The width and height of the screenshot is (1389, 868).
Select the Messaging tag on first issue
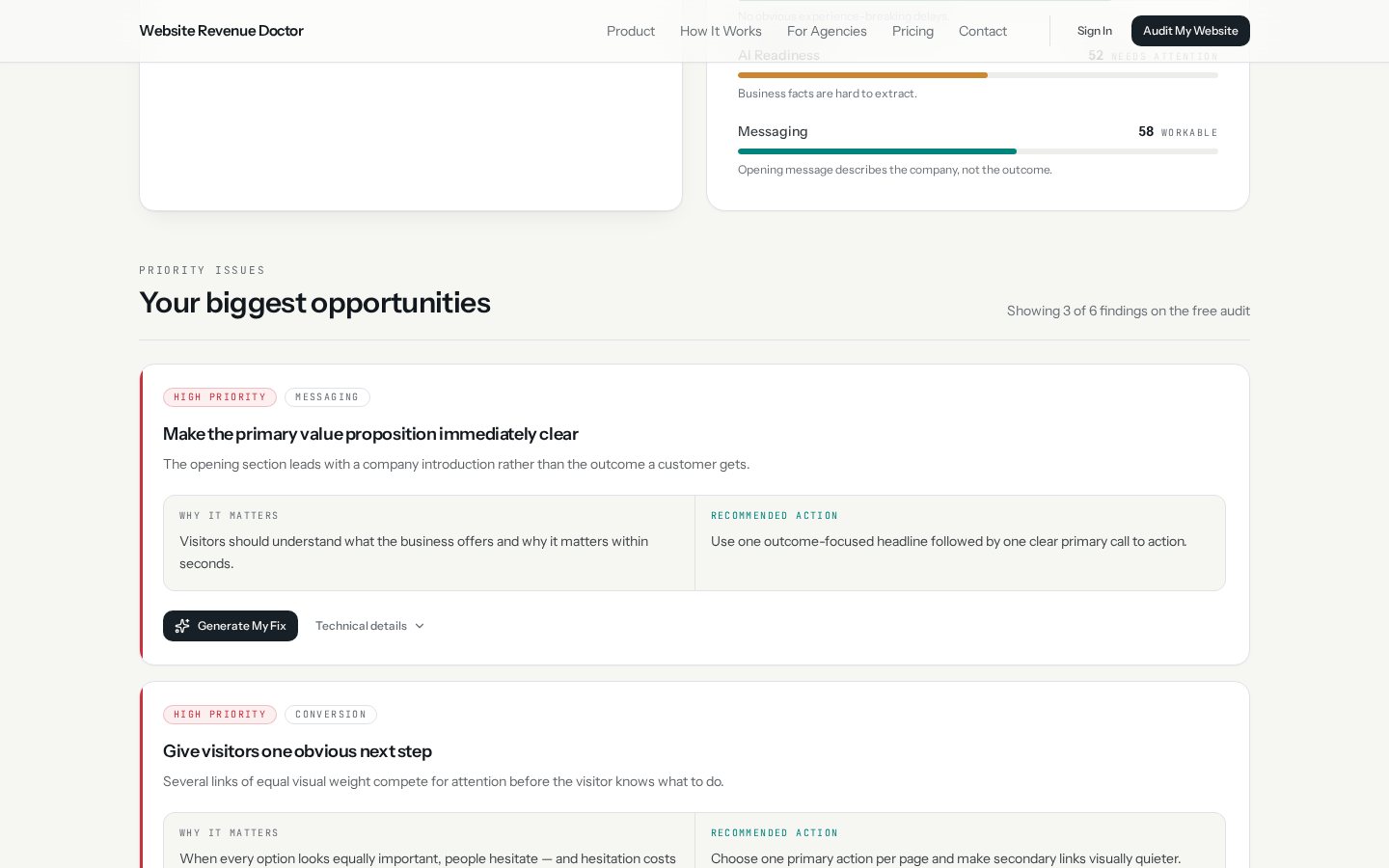[327, 397]
